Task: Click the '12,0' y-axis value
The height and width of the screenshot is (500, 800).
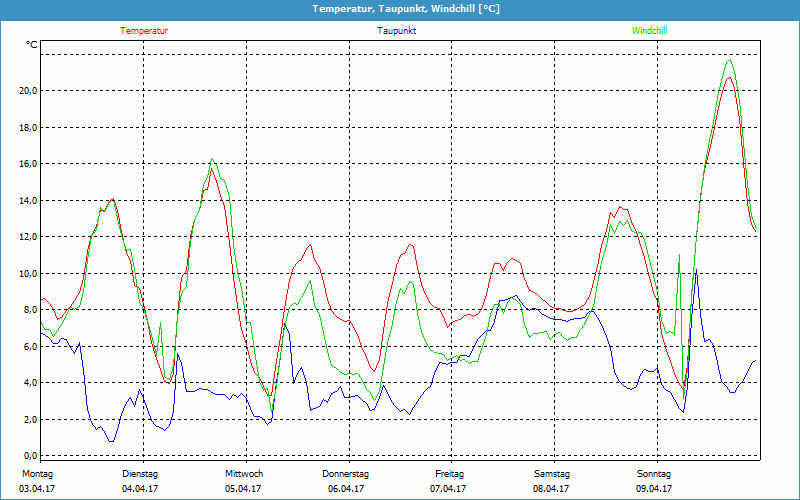Action: click(x=28, y=237)
